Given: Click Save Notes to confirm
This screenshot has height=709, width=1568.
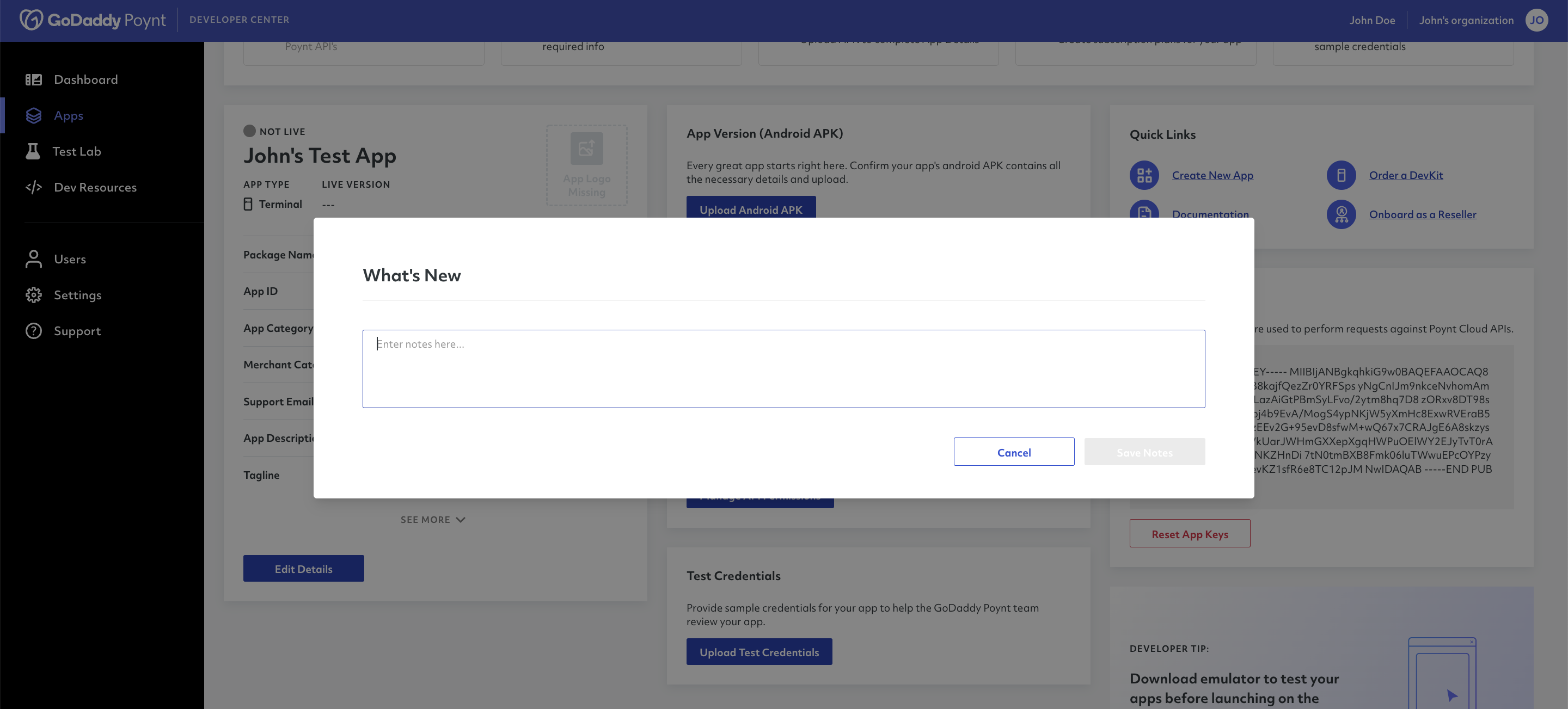Looking at the screenshot, I should (1144, 451).
